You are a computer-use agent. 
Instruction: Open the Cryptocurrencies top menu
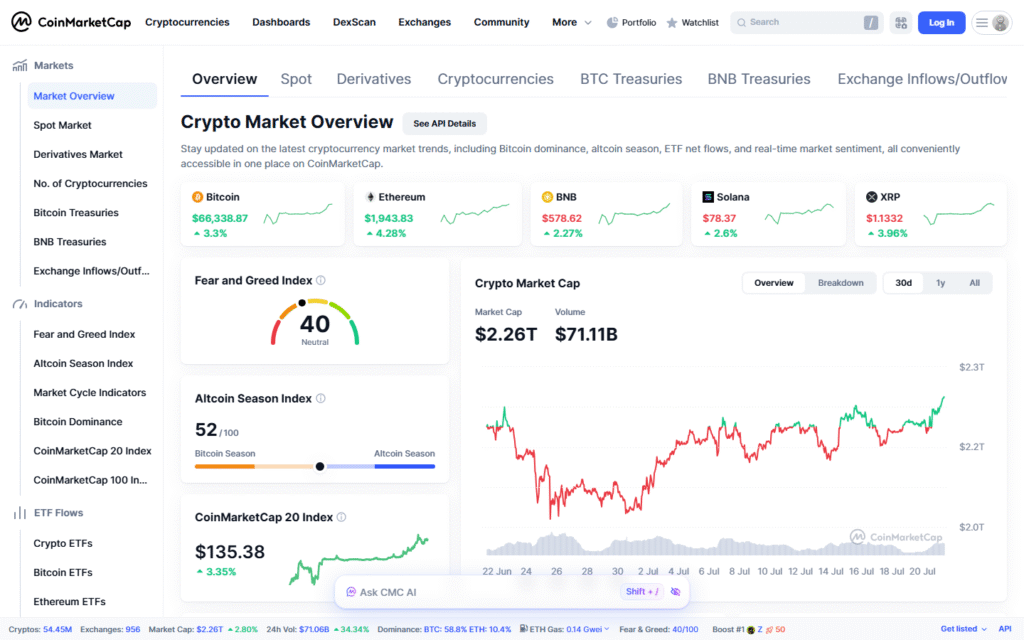click(187, 22)
